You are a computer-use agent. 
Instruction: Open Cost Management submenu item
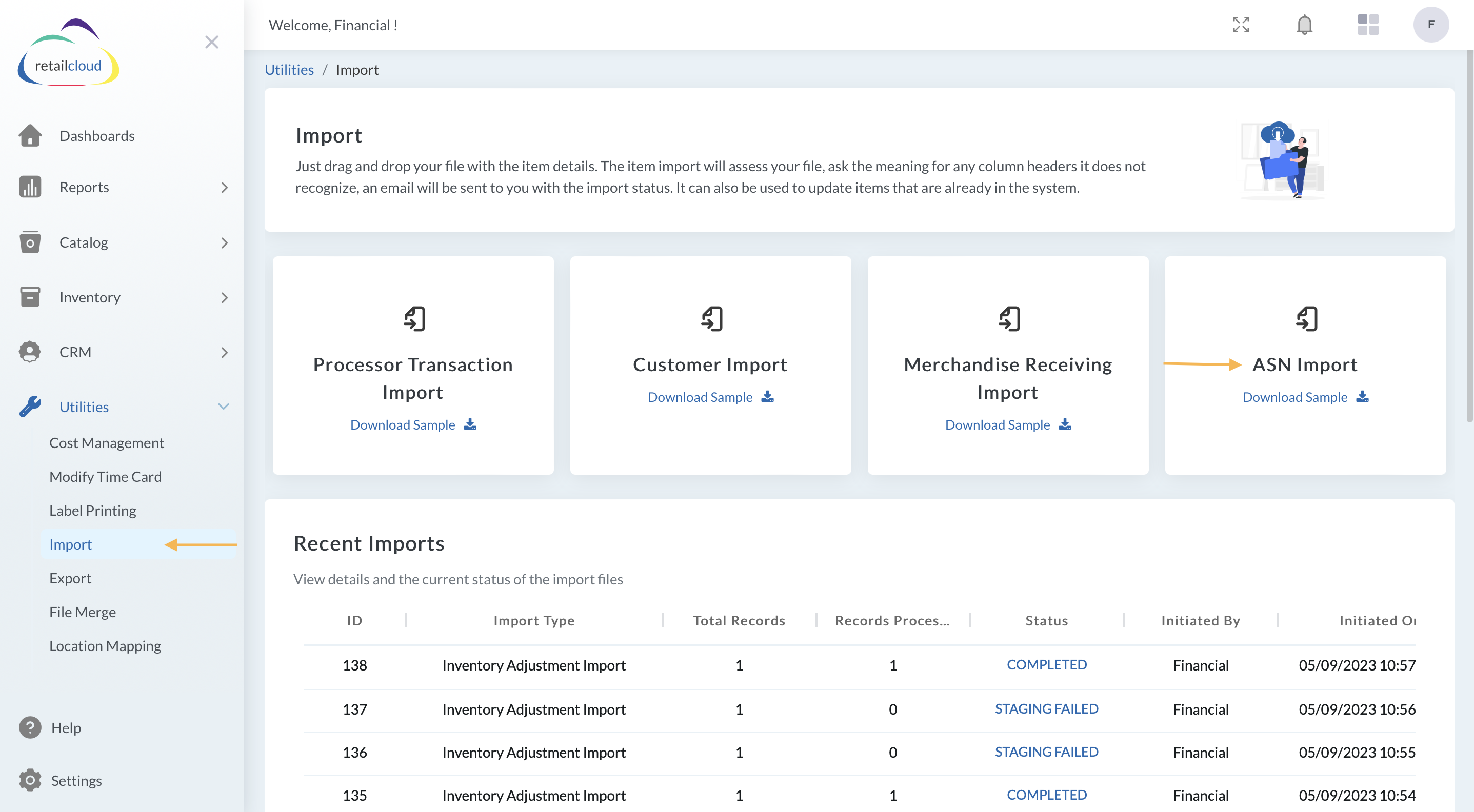tap(107, 442)
